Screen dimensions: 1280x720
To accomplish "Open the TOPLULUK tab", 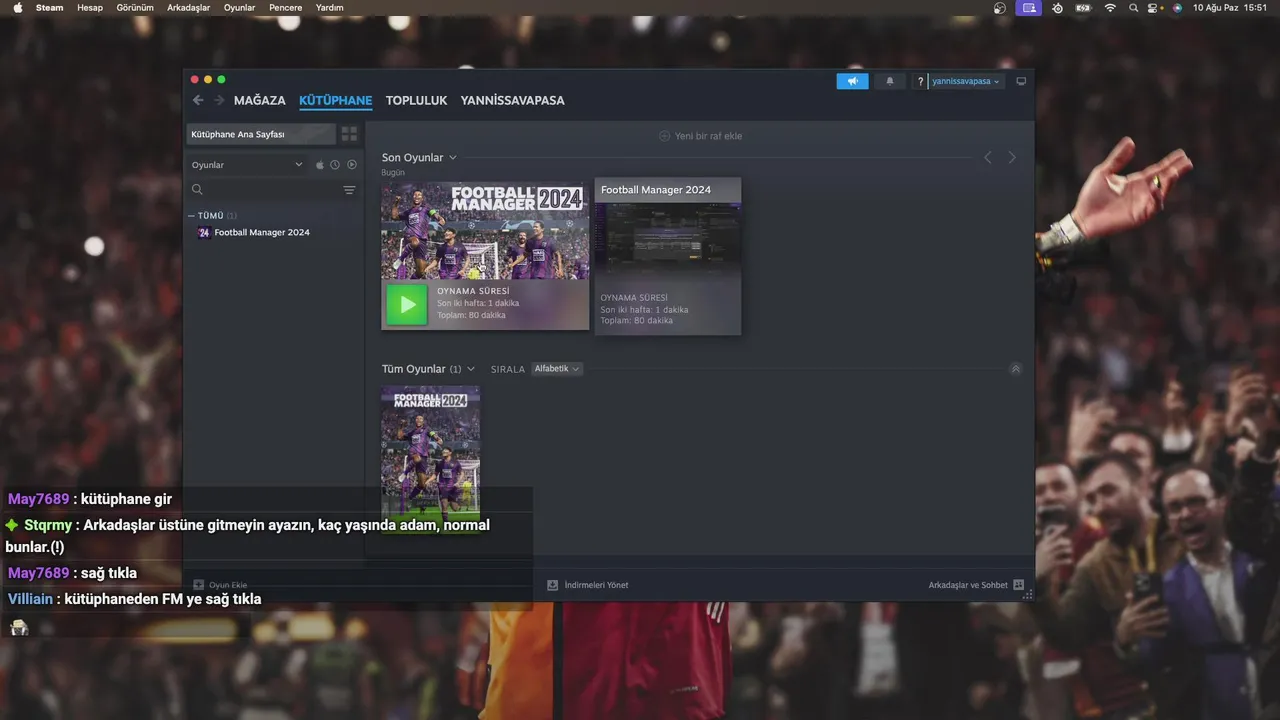I will [x=417, y=100].
